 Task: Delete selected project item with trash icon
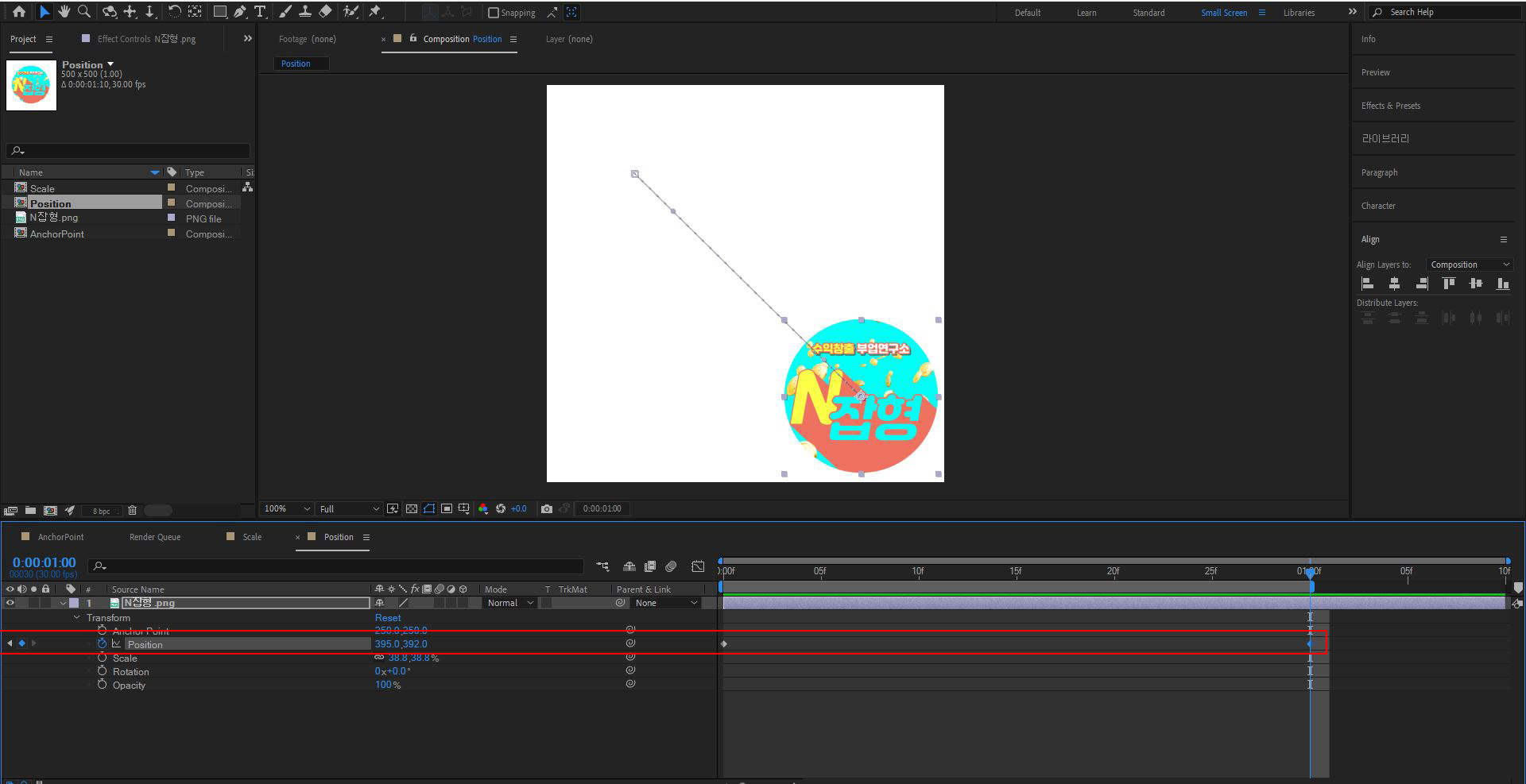133,511
